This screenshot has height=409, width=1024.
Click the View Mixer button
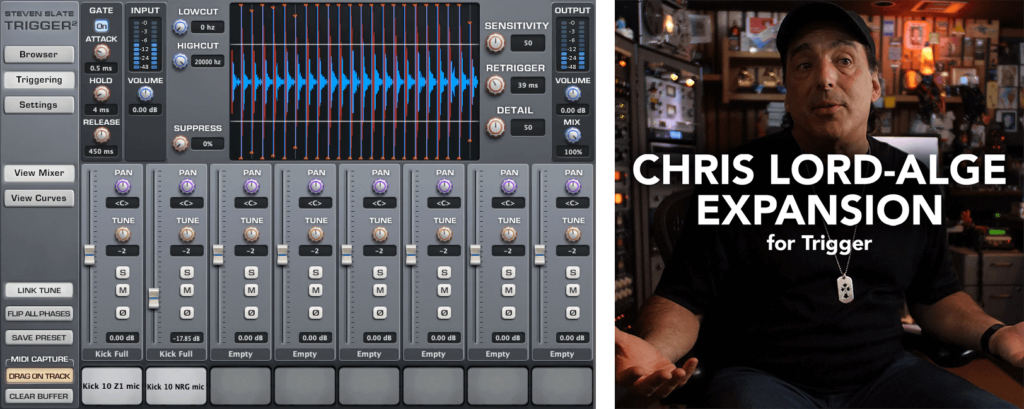(39, 173)
